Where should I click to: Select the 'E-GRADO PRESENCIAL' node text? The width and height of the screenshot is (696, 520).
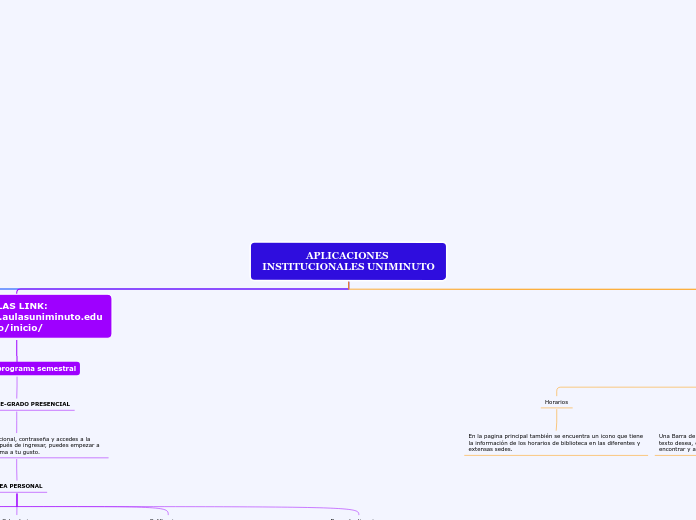(35, 404)
